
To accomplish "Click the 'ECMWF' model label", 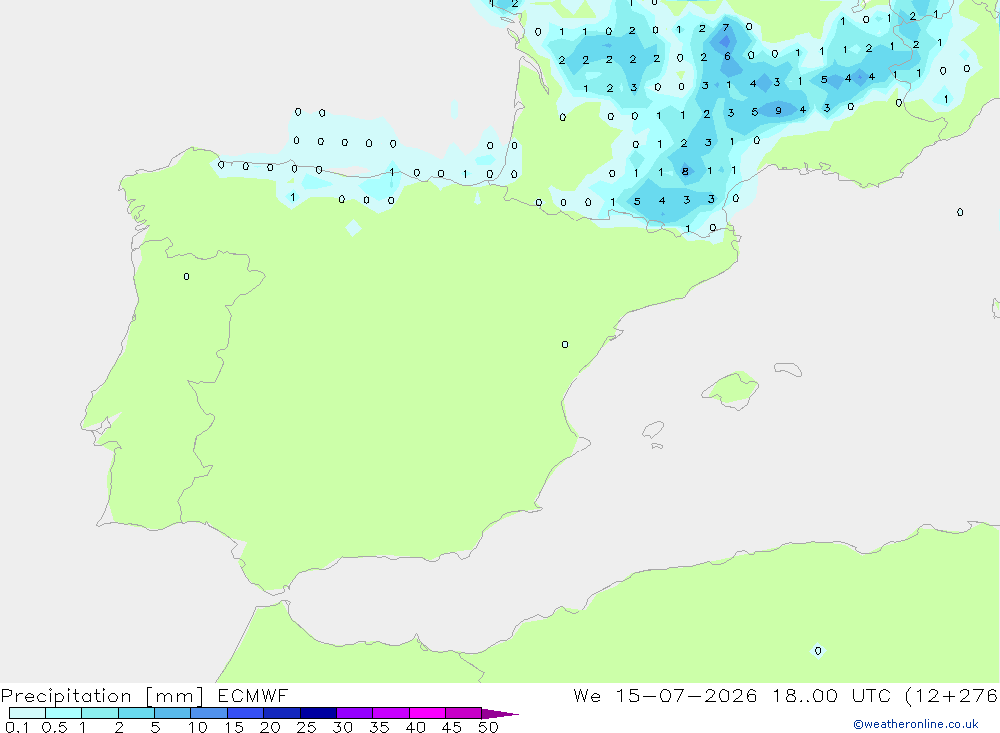I will coord(253,695).
